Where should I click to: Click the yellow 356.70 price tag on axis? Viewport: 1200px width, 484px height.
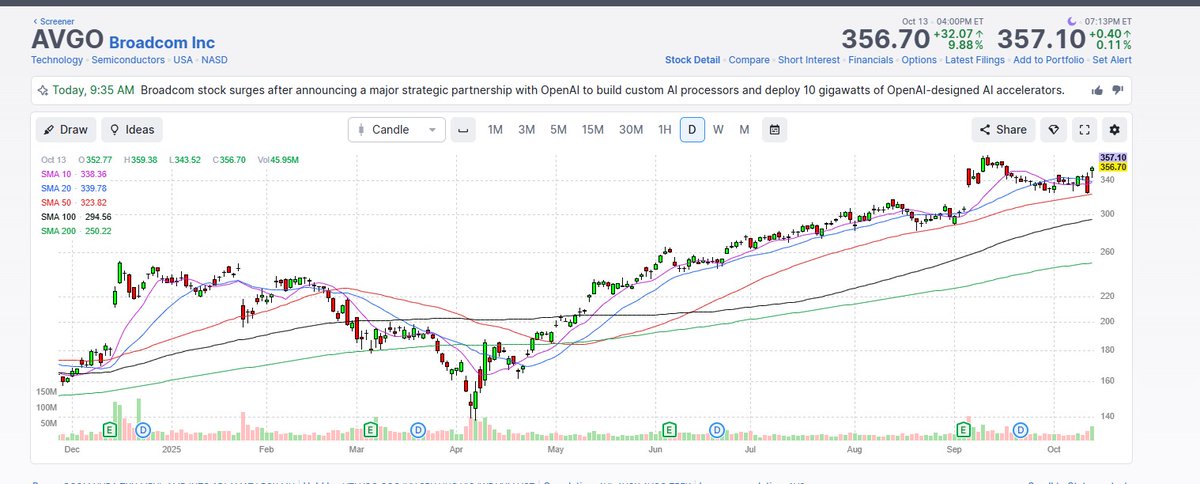pyautogui.click(x=1113, y=167)
